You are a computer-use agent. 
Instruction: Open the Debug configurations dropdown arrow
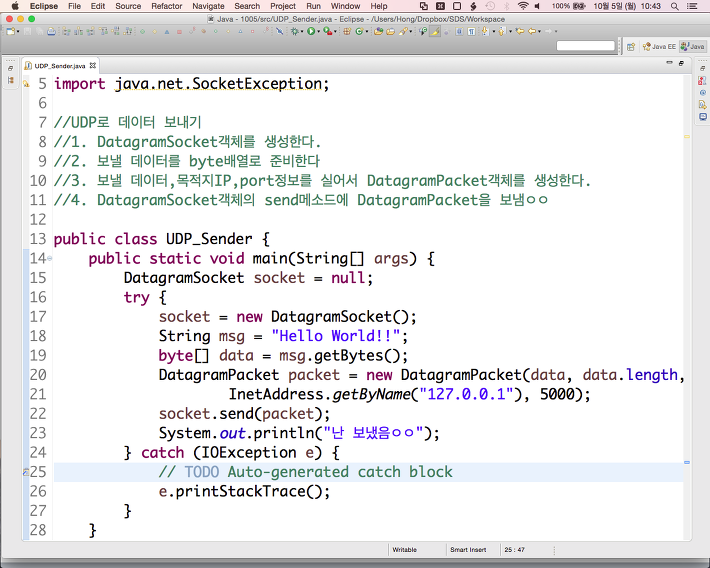302,31
